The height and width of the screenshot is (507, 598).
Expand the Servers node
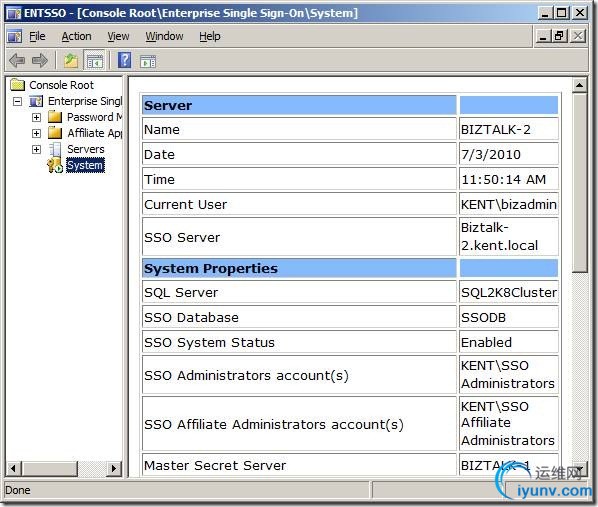[x=36, y=149]
